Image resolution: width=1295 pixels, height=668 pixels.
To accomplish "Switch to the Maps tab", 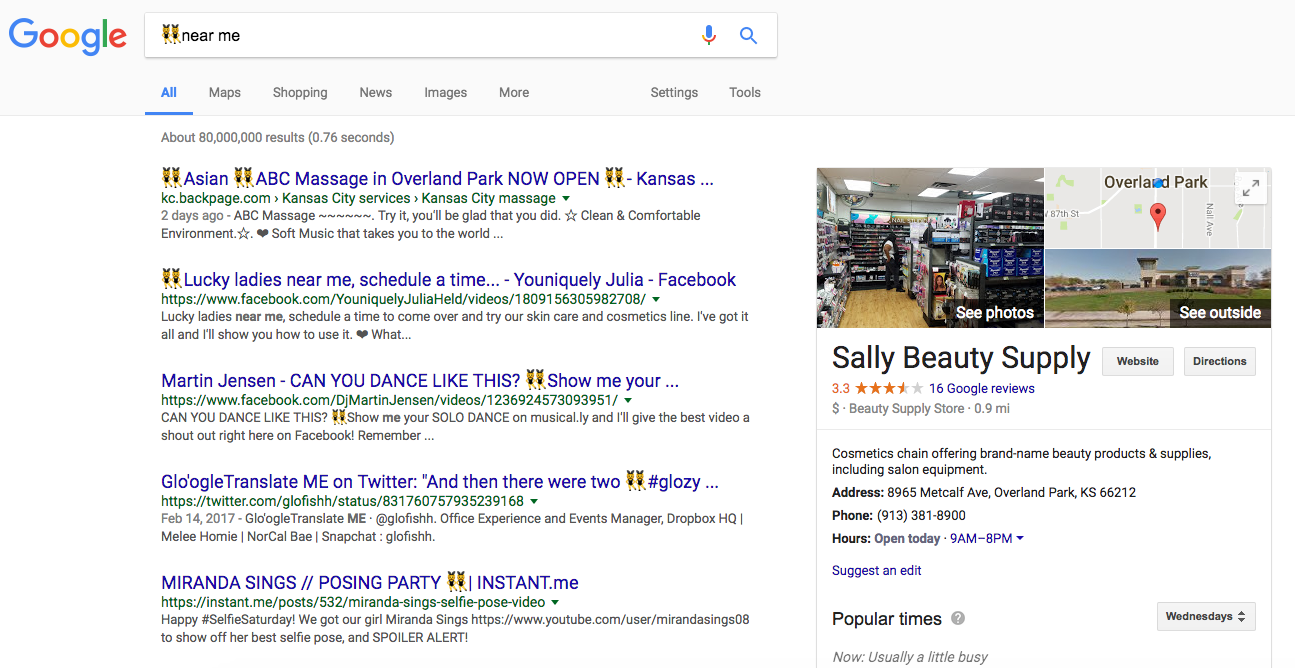I will pos(225,92).
